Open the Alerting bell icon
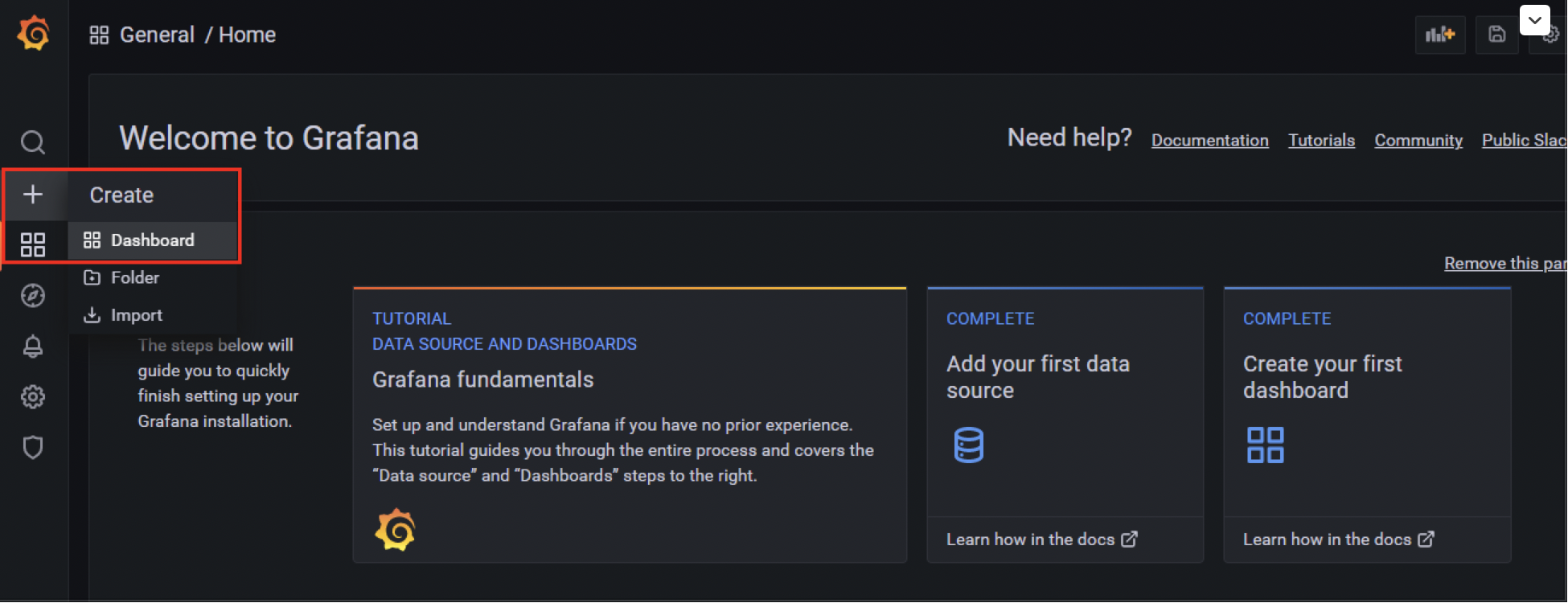The height and width of the screenshot is (603, 1568). tap(33, 347)
